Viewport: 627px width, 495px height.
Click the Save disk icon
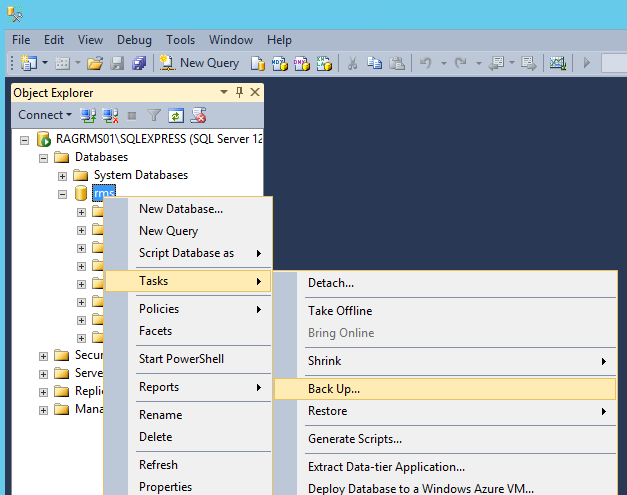(117, 63)
